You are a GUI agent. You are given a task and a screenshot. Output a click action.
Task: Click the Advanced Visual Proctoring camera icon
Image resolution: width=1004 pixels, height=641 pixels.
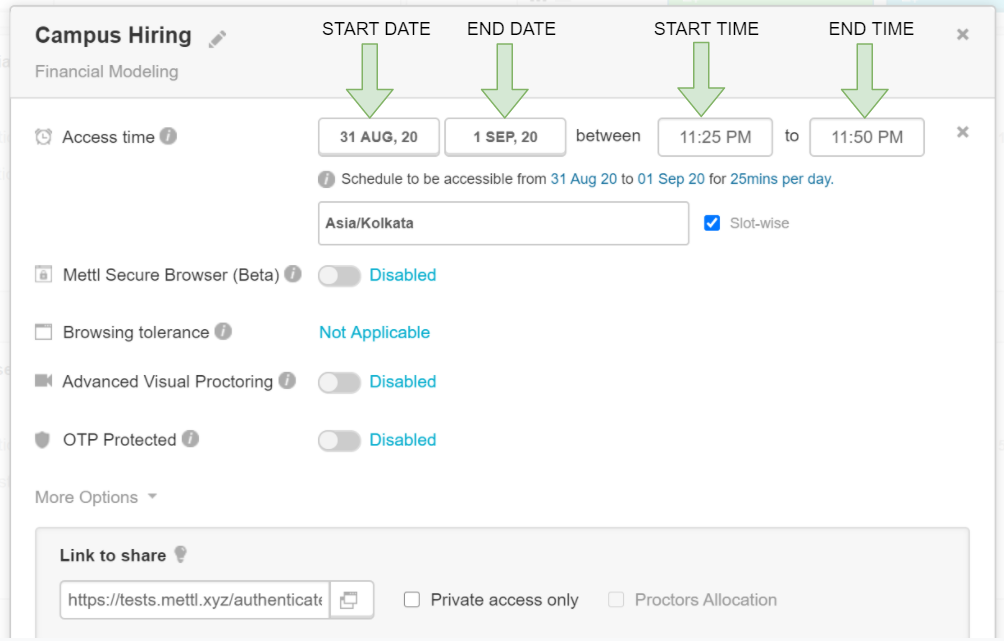click(x=42, y=382)
